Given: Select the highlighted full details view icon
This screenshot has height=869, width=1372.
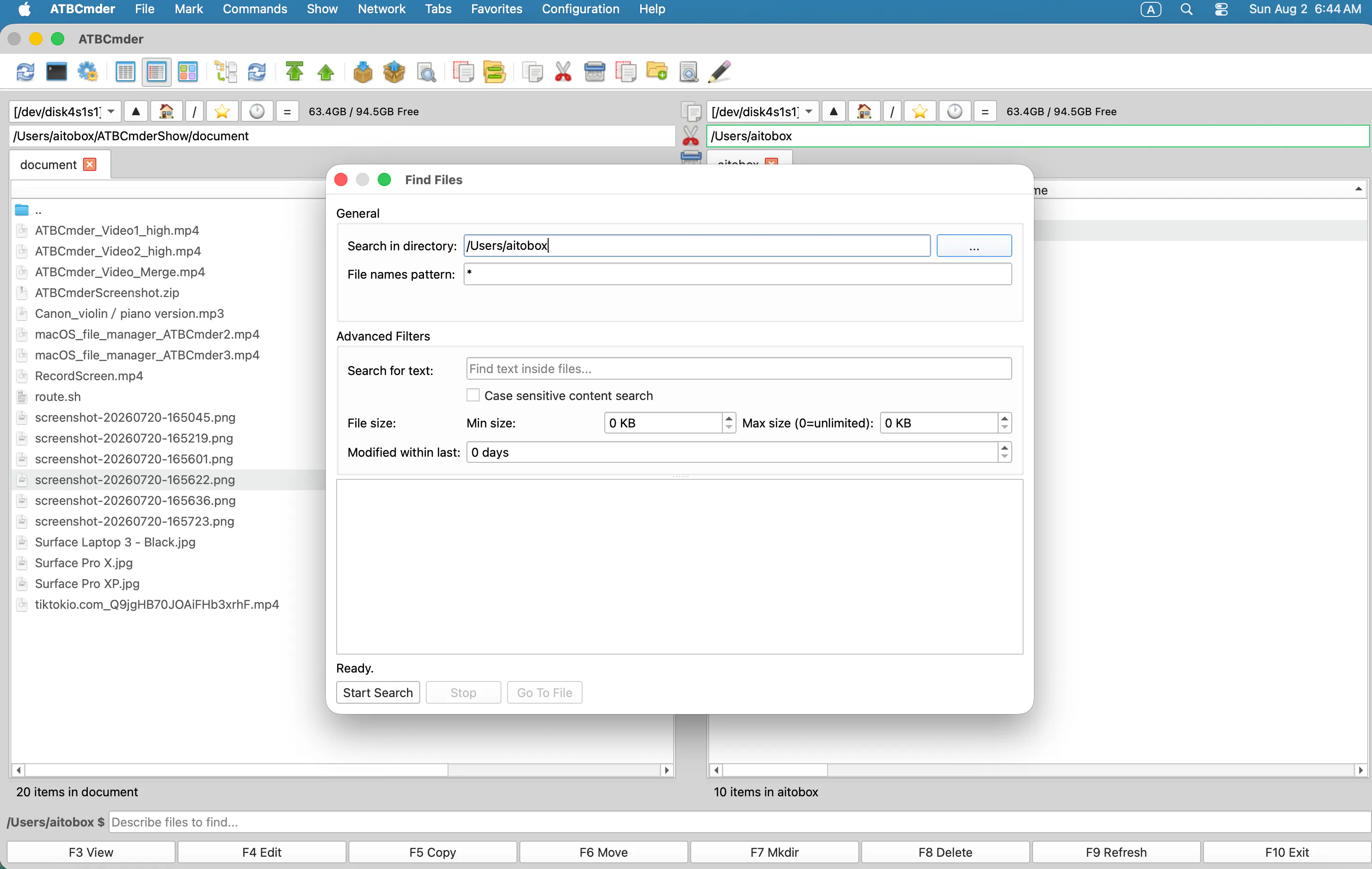Looking at the screenshot, I should [156, 72].
